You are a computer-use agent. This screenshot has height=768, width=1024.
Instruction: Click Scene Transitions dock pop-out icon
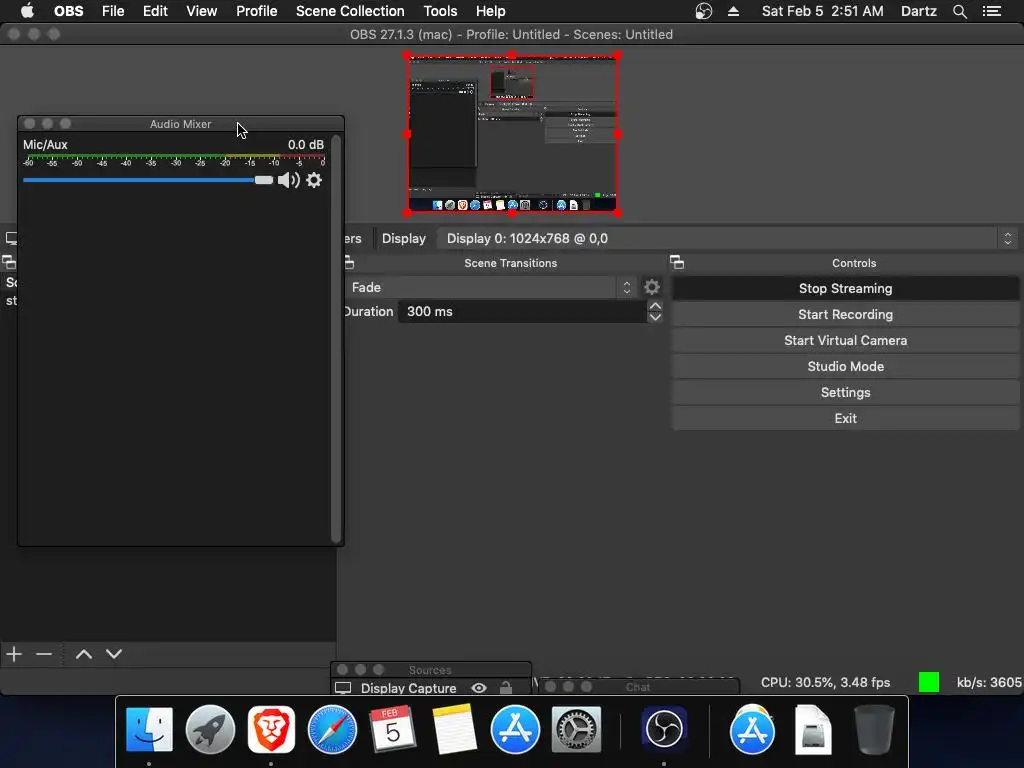[349, 263]
